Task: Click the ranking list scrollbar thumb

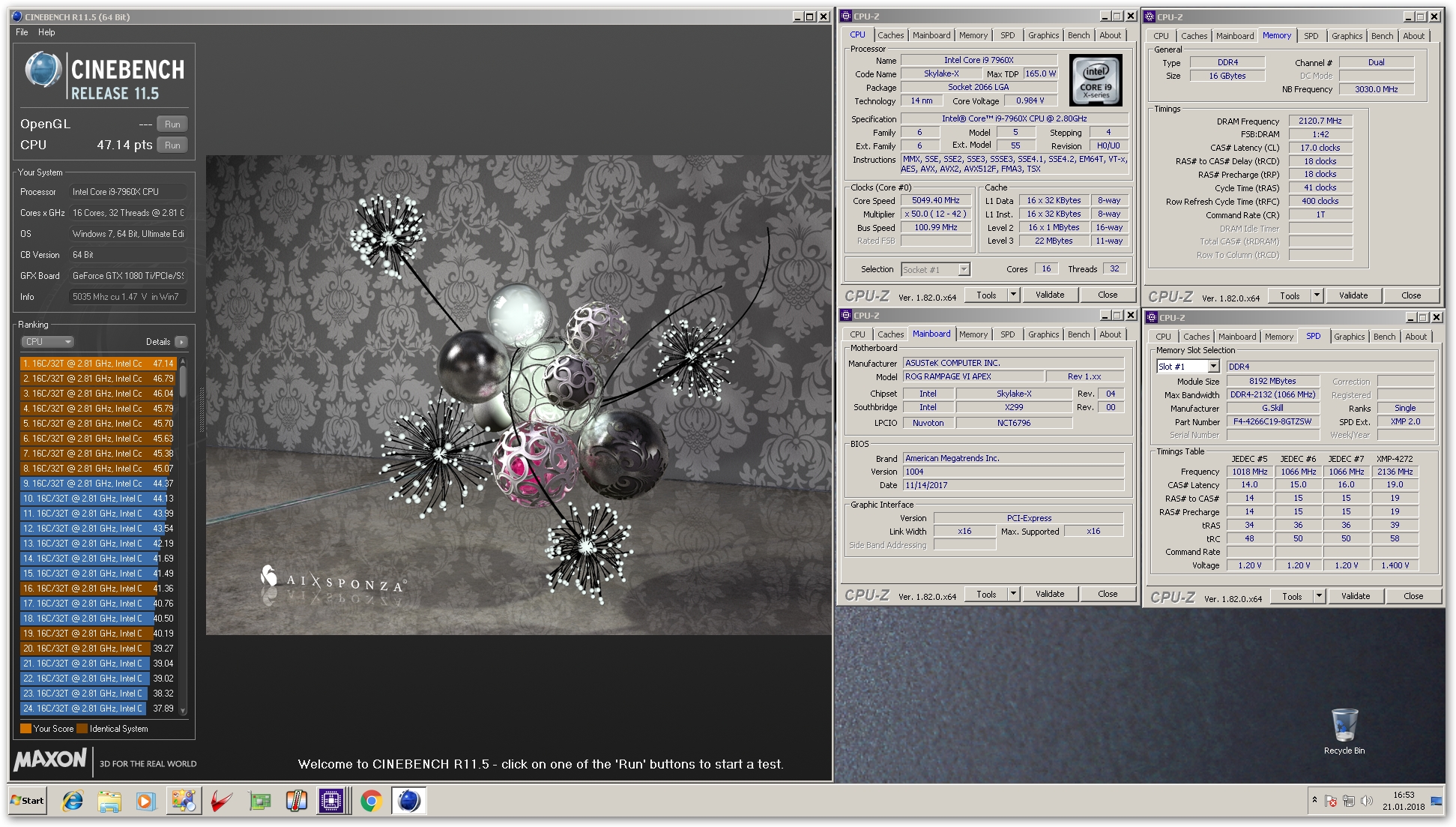Action: [x=183, y=381]
